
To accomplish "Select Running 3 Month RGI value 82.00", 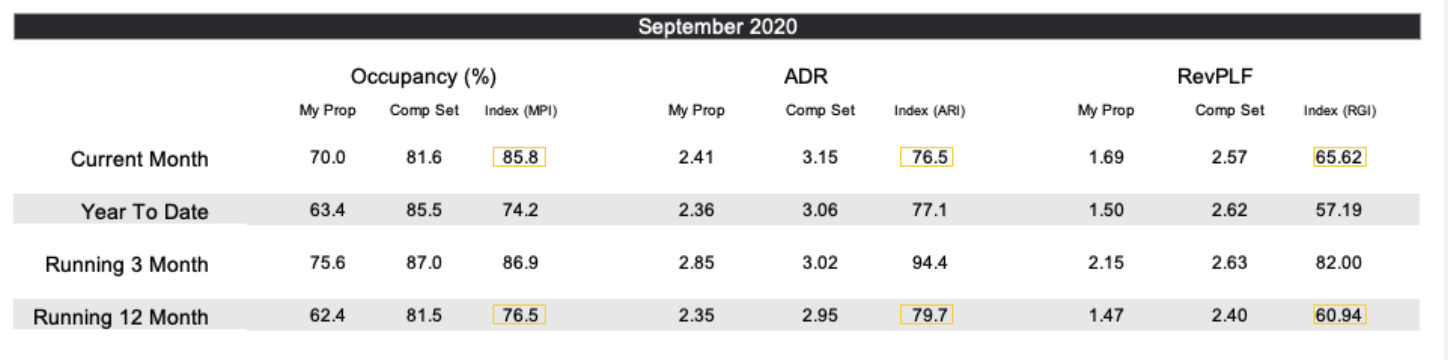I will pyautogui.click(x=1340, y=263).
